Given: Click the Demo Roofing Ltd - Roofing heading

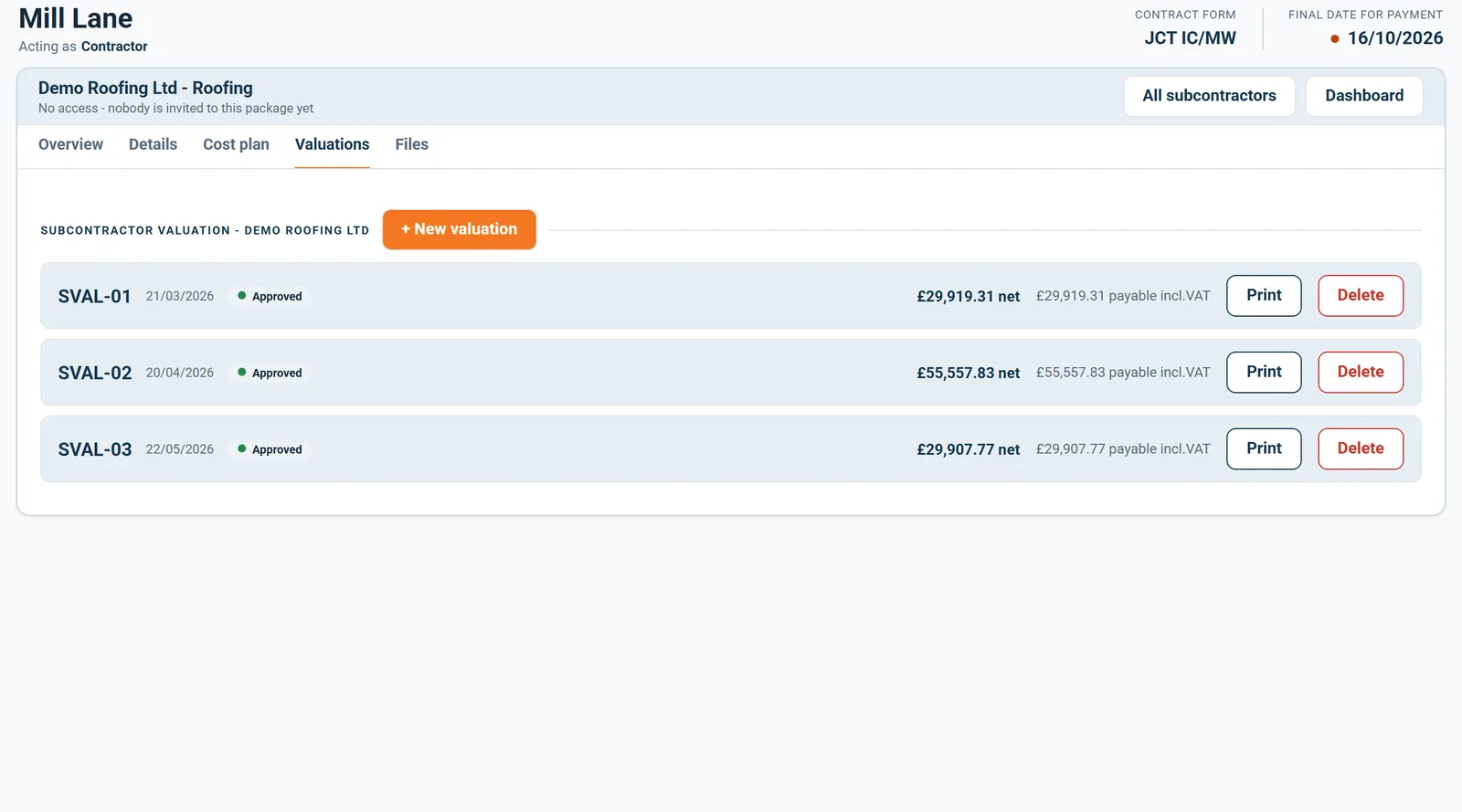Looking at the screenshot, I should [145, 88].
